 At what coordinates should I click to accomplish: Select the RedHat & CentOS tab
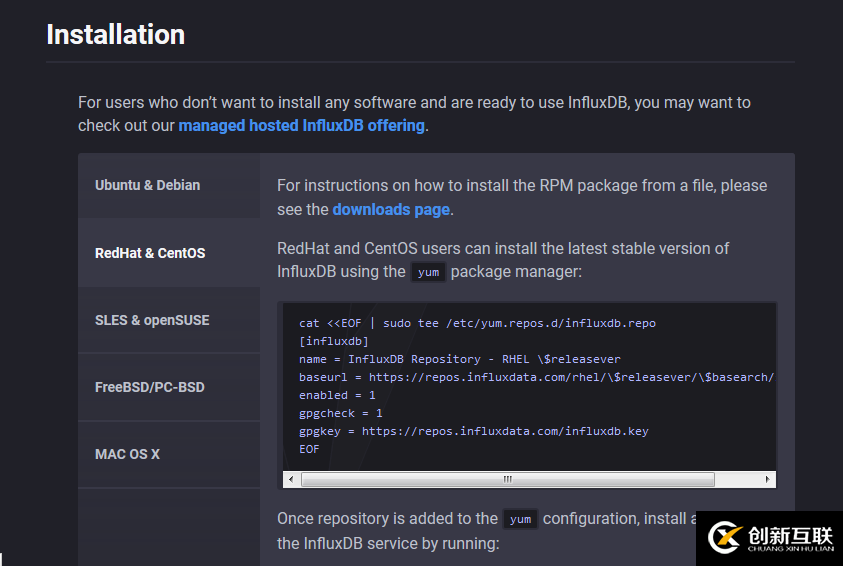pos(150,253)
